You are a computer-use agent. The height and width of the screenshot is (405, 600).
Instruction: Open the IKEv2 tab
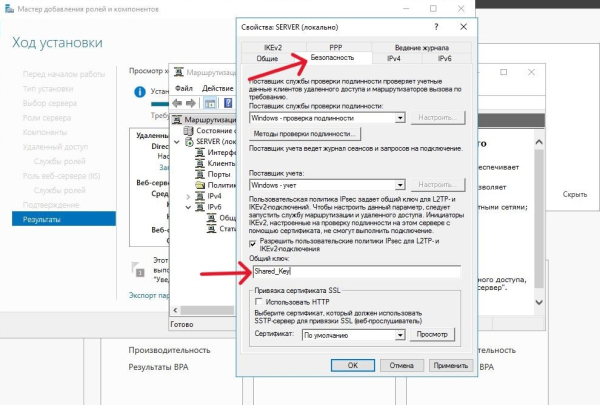[x=273, y=47]
